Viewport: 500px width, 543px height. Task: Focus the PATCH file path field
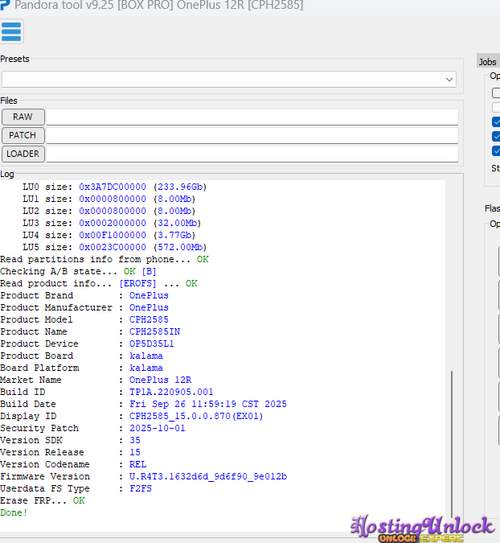coord(252,135)
